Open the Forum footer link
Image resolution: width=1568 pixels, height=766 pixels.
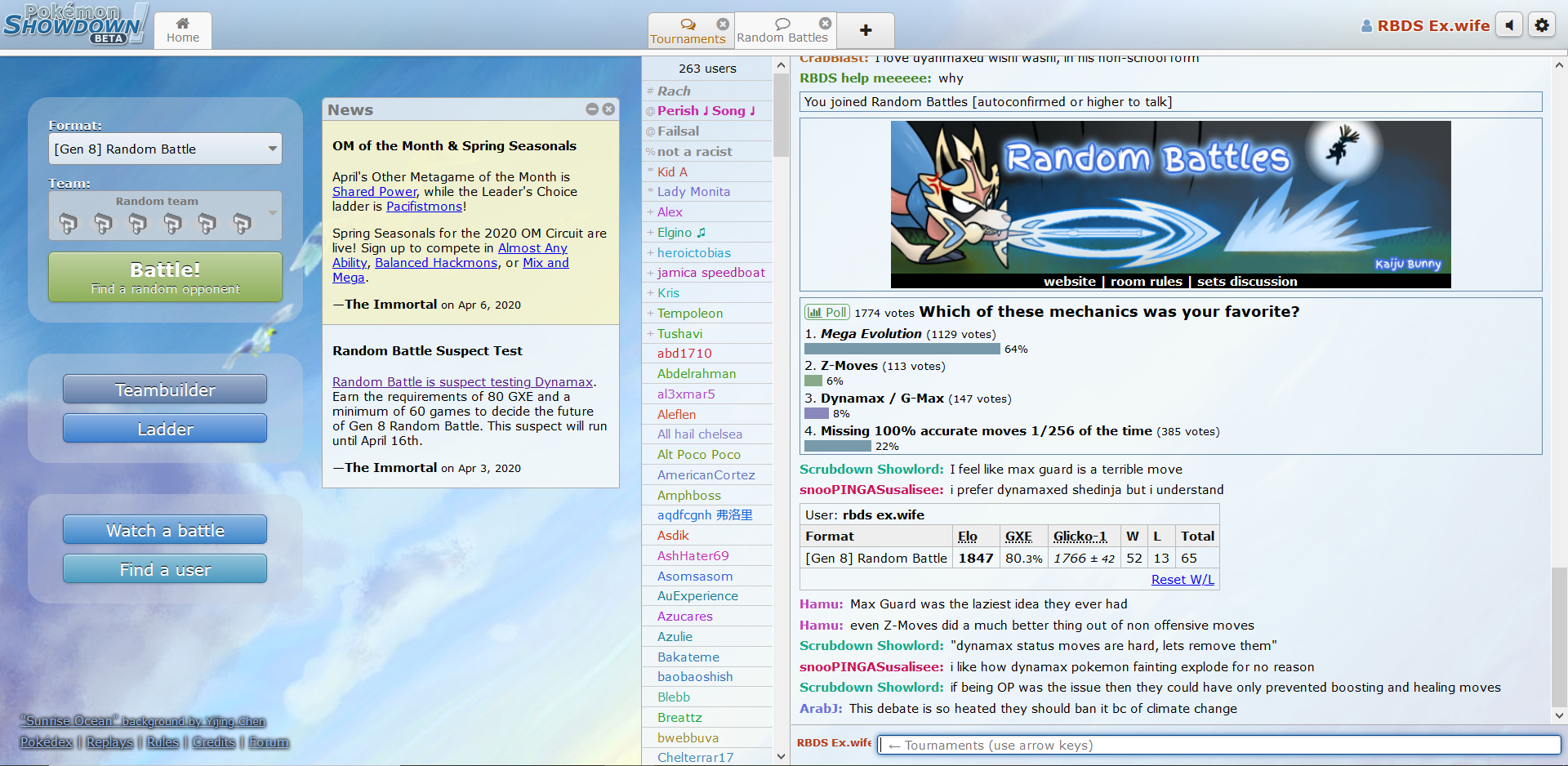pos(269,742)
